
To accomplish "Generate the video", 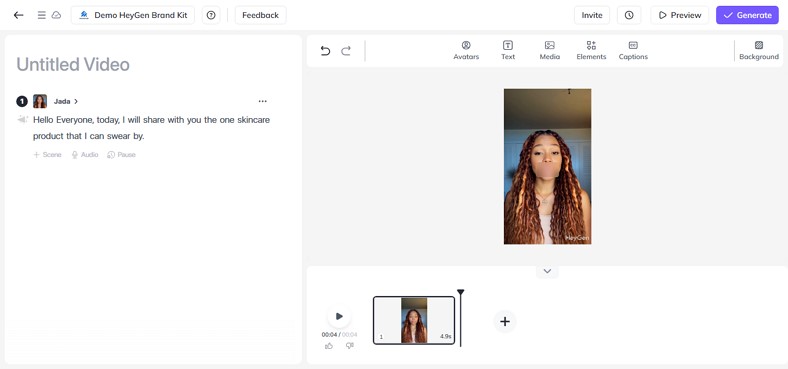I will (x=747, y=15).
